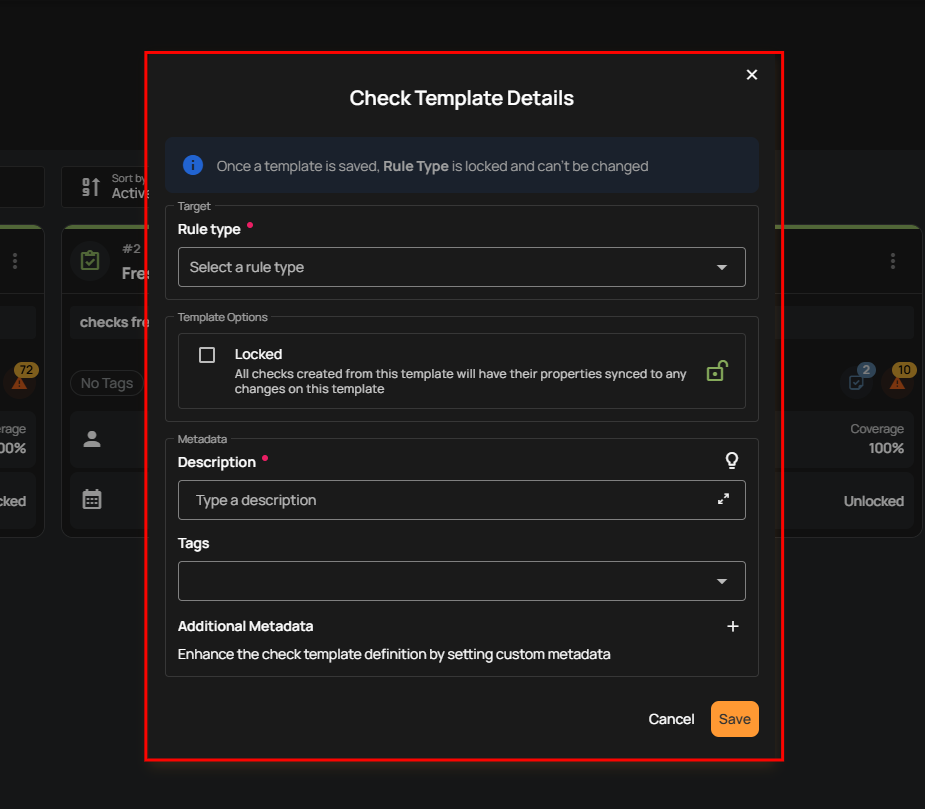Click the clipboard check icon on card #2
This screenshot has width=925, height=809.
[x=90, y=261]
